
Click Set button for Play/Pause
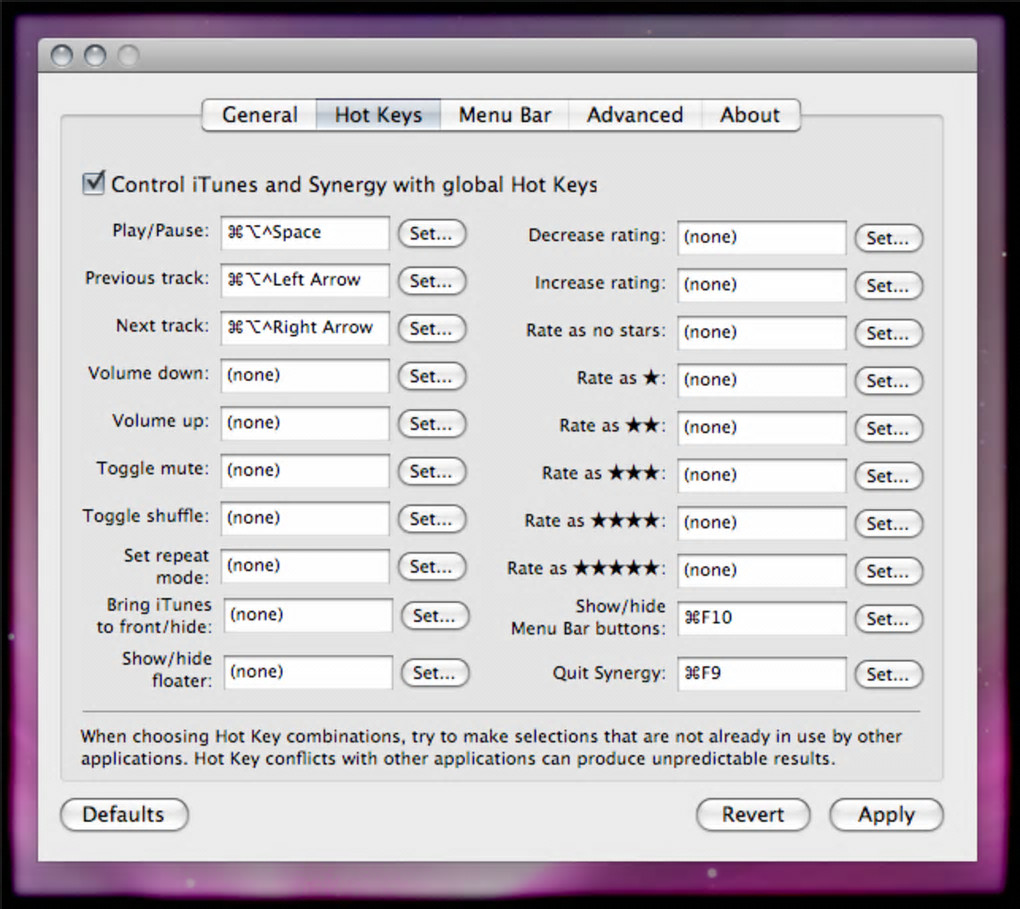[x=432, y=233]
